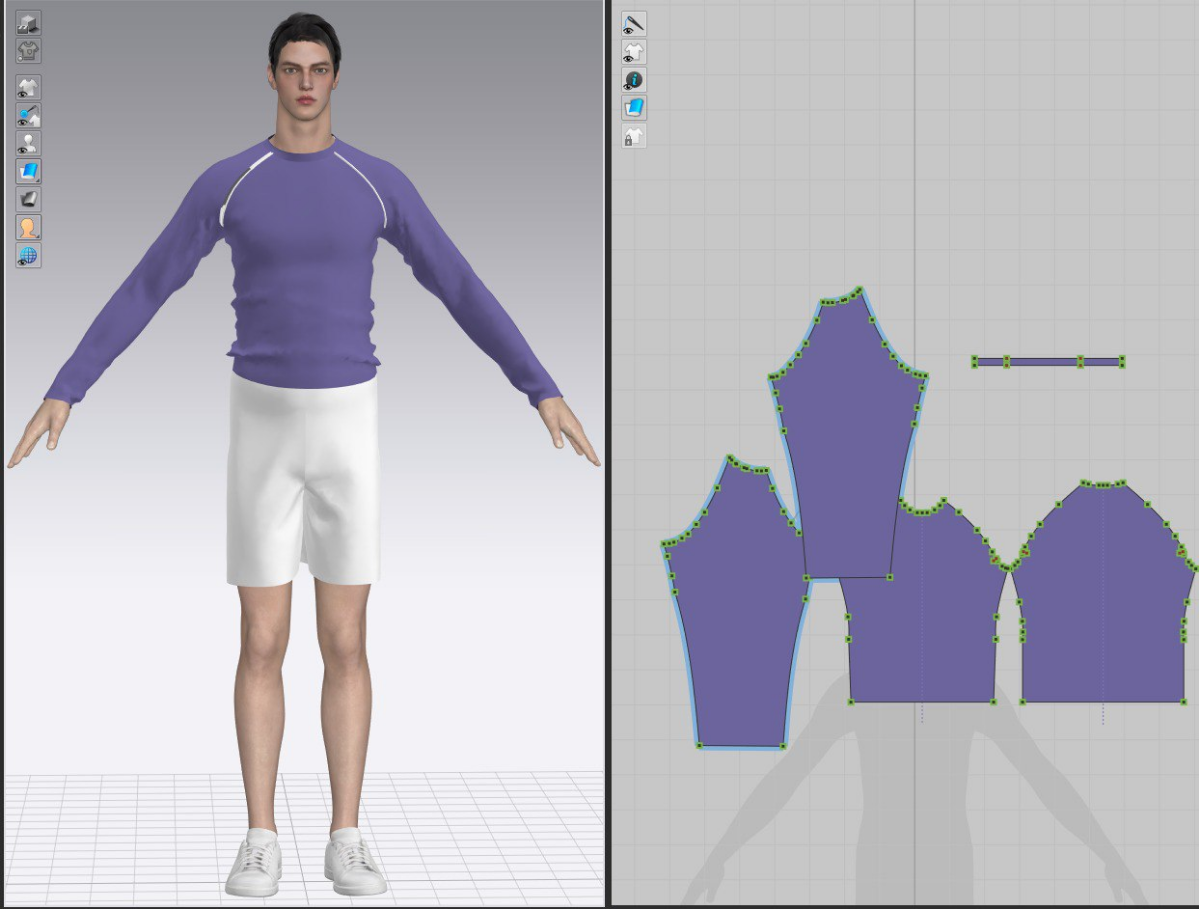Toggle pattern visibility in 2D window
Viewport: 1199px width, 909px height.
[633, 52]
